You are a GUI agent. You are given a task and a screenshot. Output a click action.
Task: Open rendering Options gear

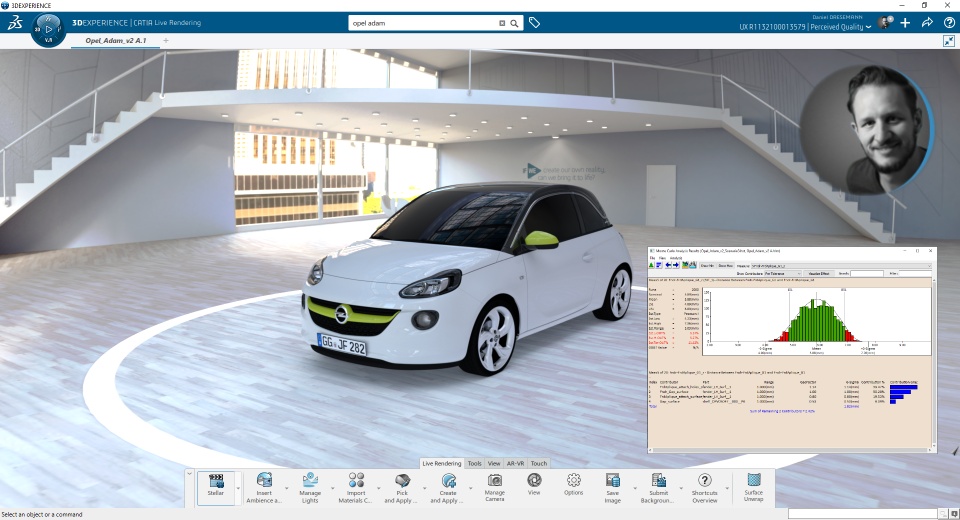pyautogui.click(x=574, y=484)
